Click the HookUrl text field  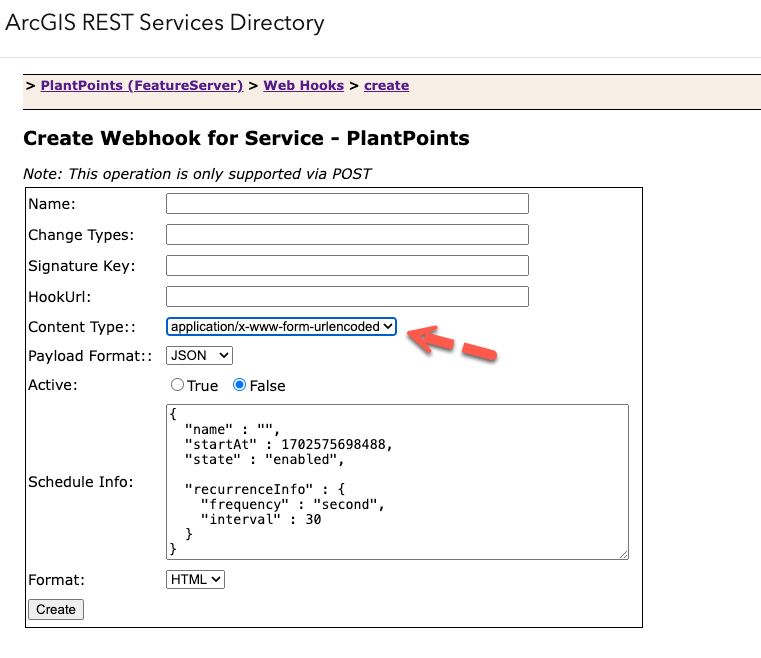click(346, 297)
